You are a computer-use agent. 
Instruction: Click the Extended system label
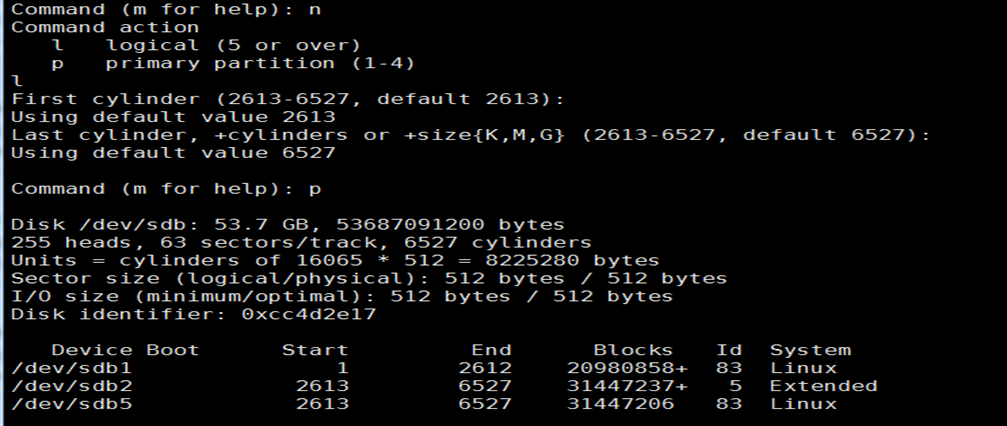[x=823, y=386]
